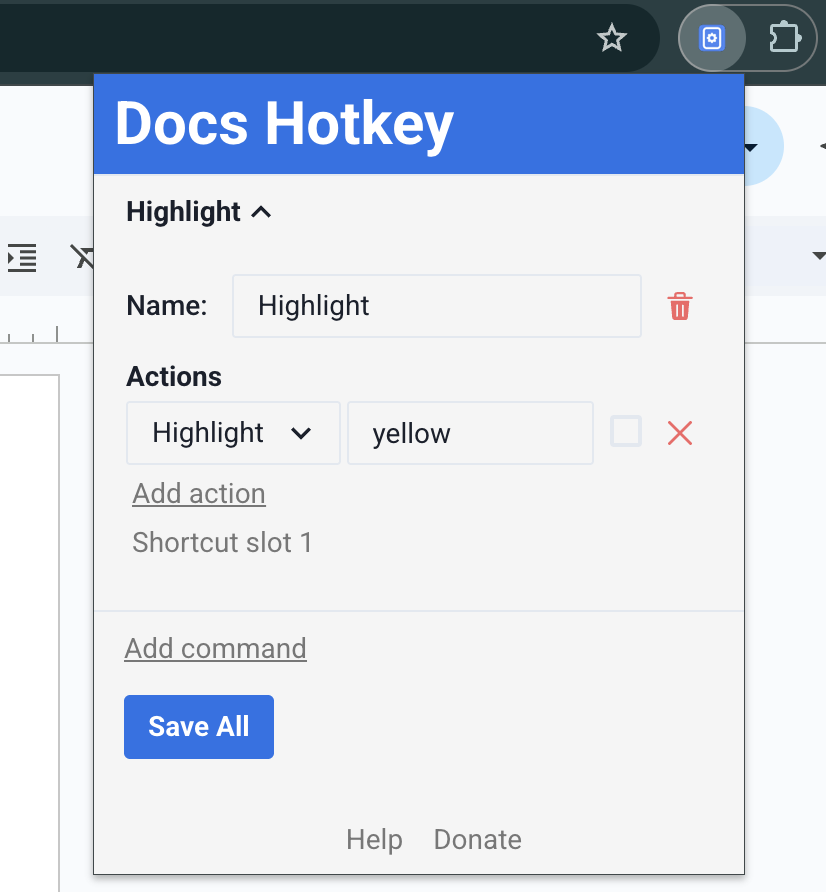Open the browser Extensions puzzle icon
Image resolution: width=826 pixels, height=892 pixels.
785,38
